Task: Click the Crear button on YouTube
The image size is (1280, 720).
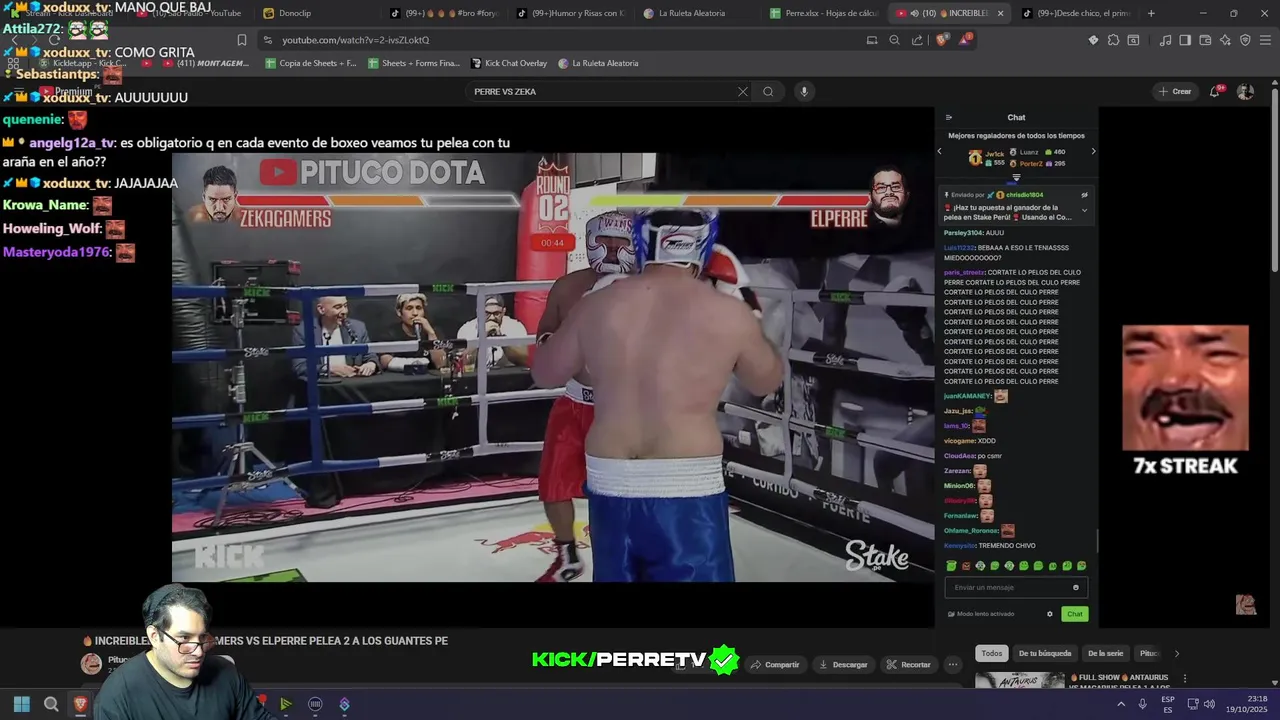Action: click(1175, 91)
